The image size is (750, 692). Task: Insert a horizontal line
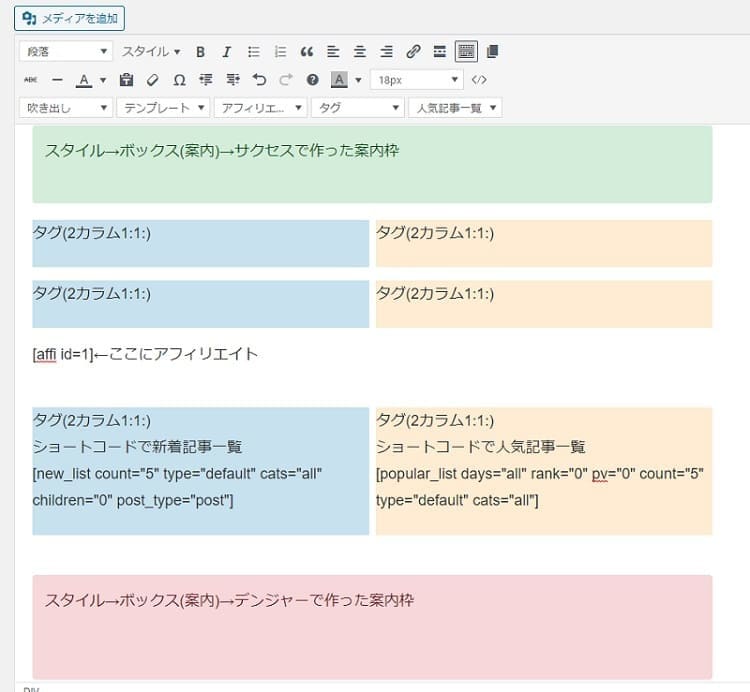[57, 80]
